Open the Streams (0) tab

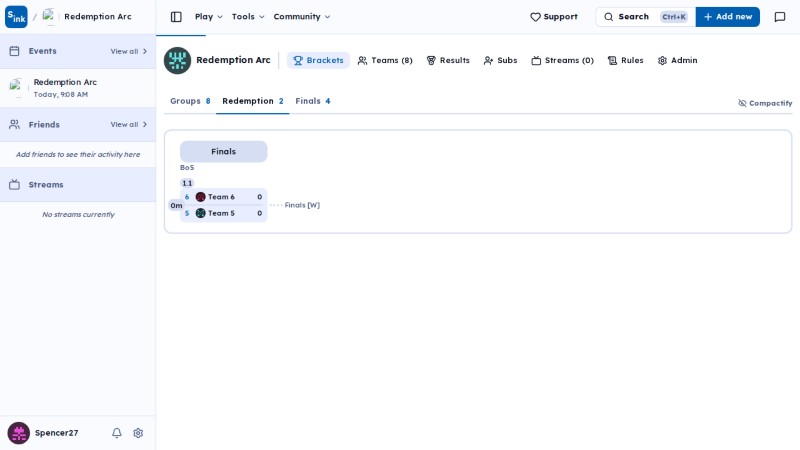click(563, 60)
